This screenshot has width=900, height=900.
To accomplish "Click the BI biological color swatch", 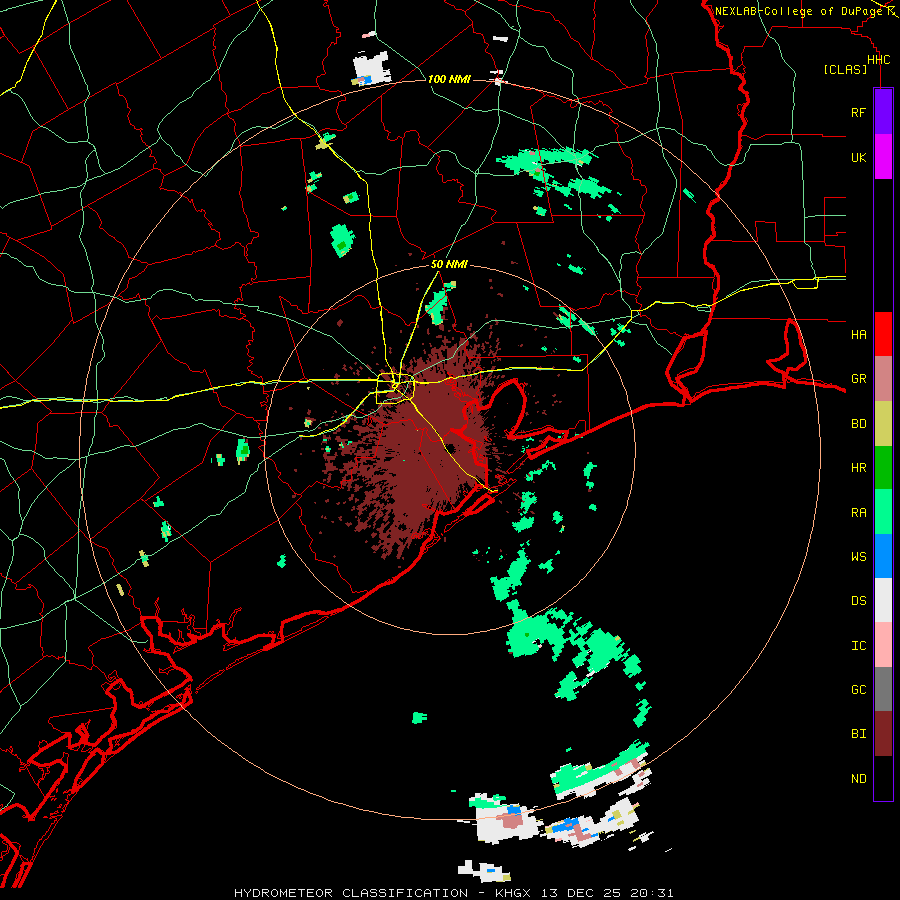I will 883,734.
